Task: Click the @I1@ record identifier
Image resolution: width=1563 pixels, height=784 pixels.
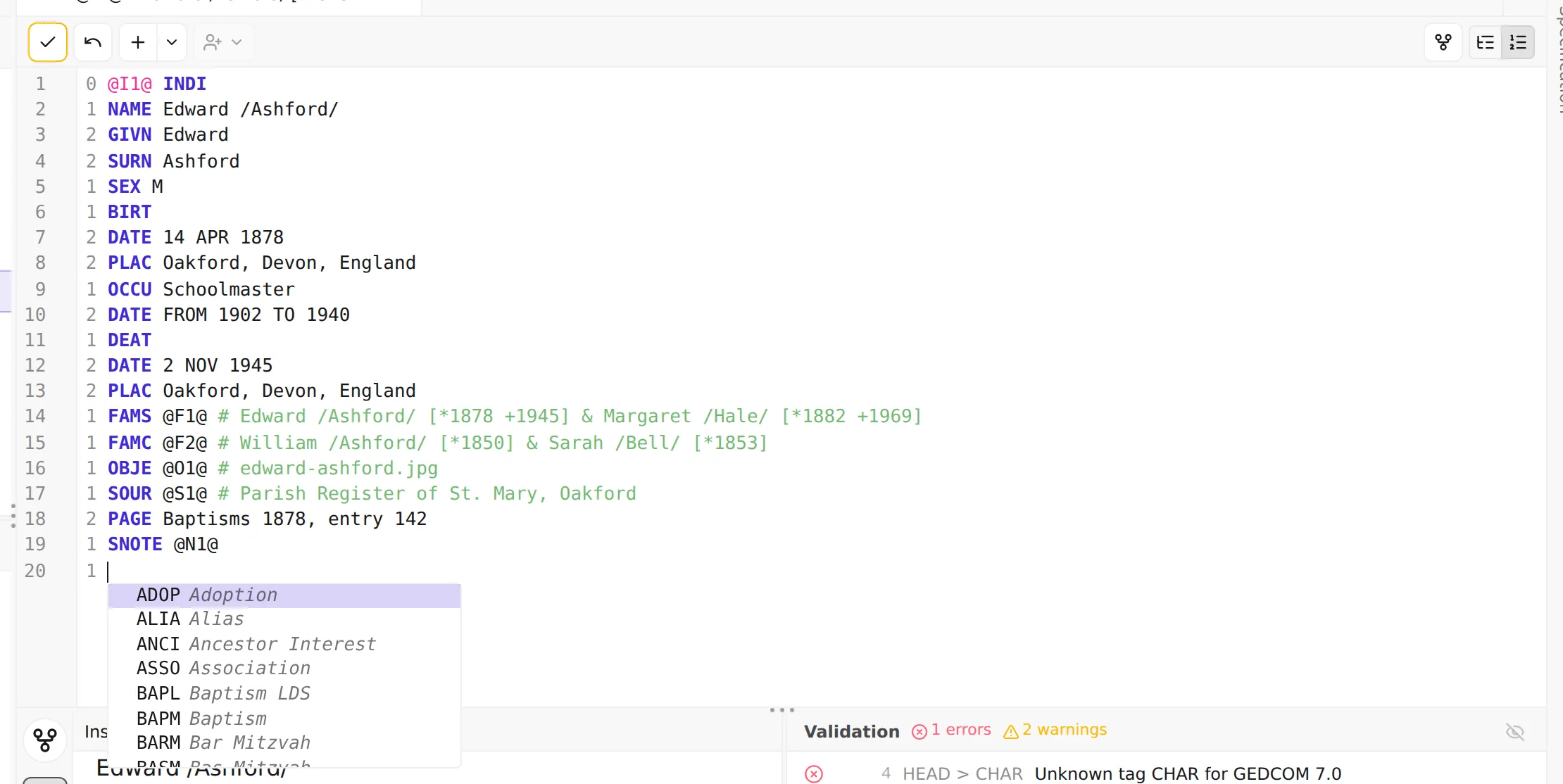Action: [130, 84]
